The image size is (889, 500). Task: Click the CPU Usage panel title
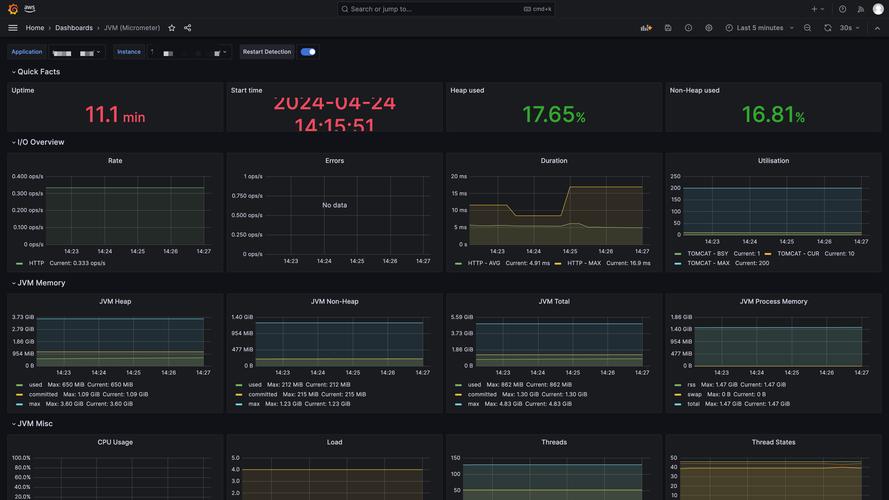point(115,442)
